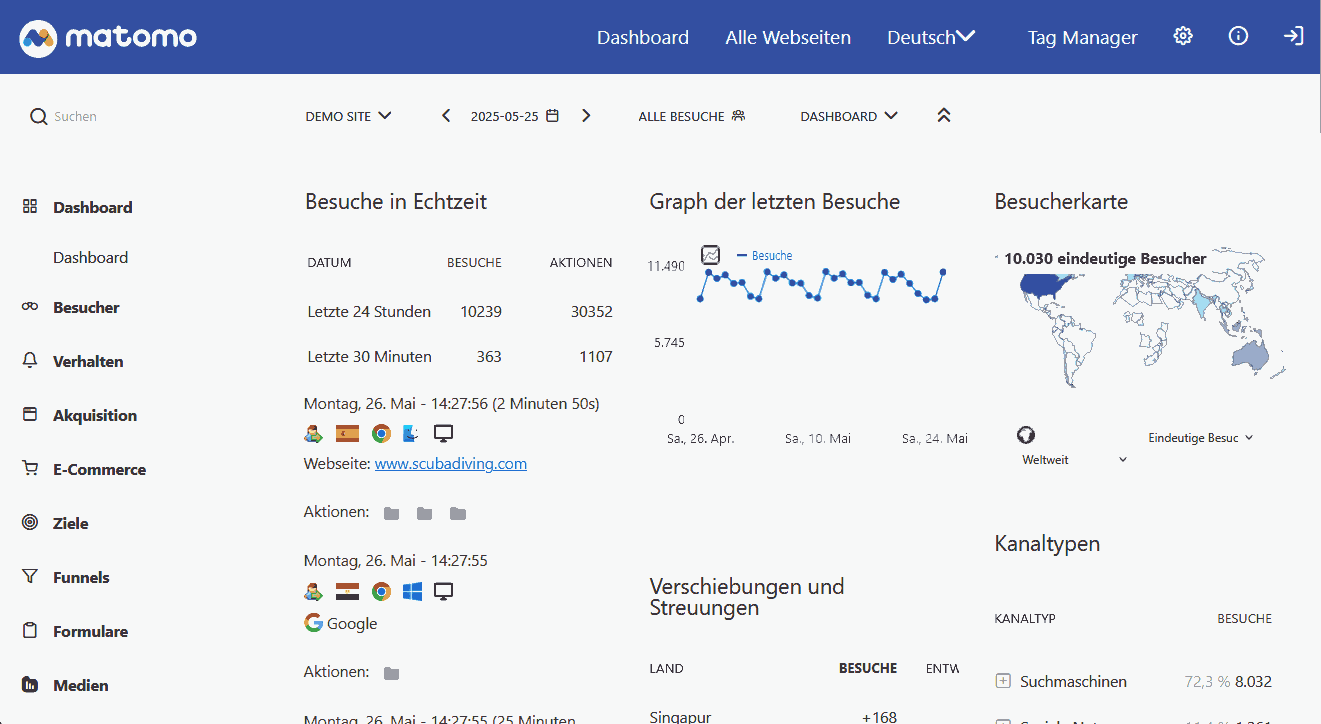Open Dashboard in top navigation
1321x724 pixels.
(x=643, y=37)
